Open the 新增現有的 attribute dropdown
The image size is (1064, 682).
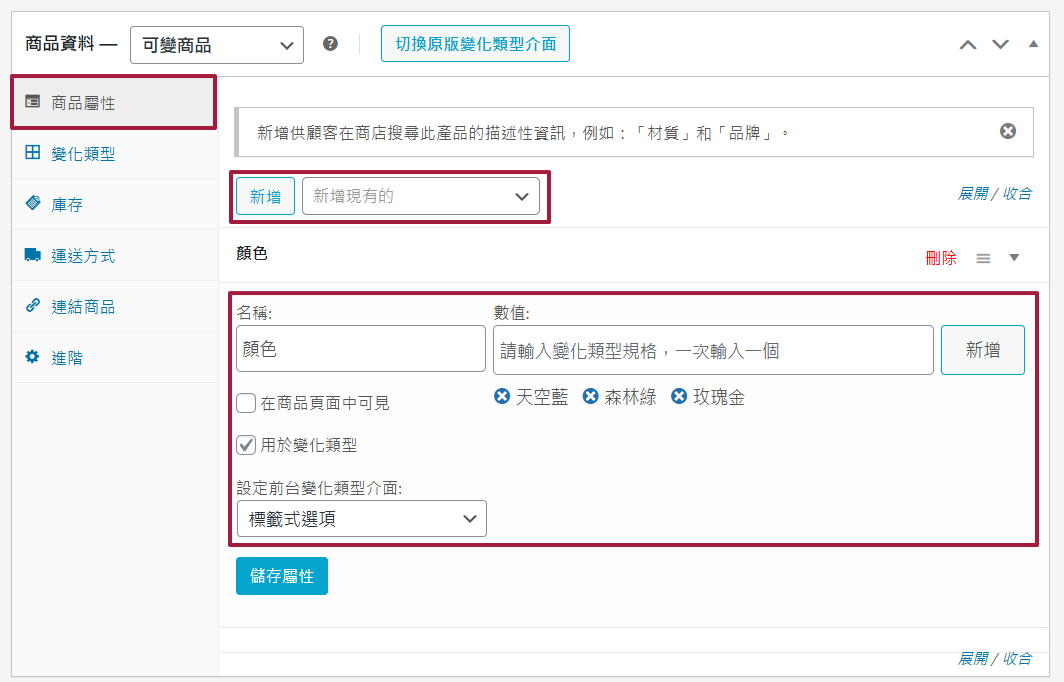coord(421,196)
